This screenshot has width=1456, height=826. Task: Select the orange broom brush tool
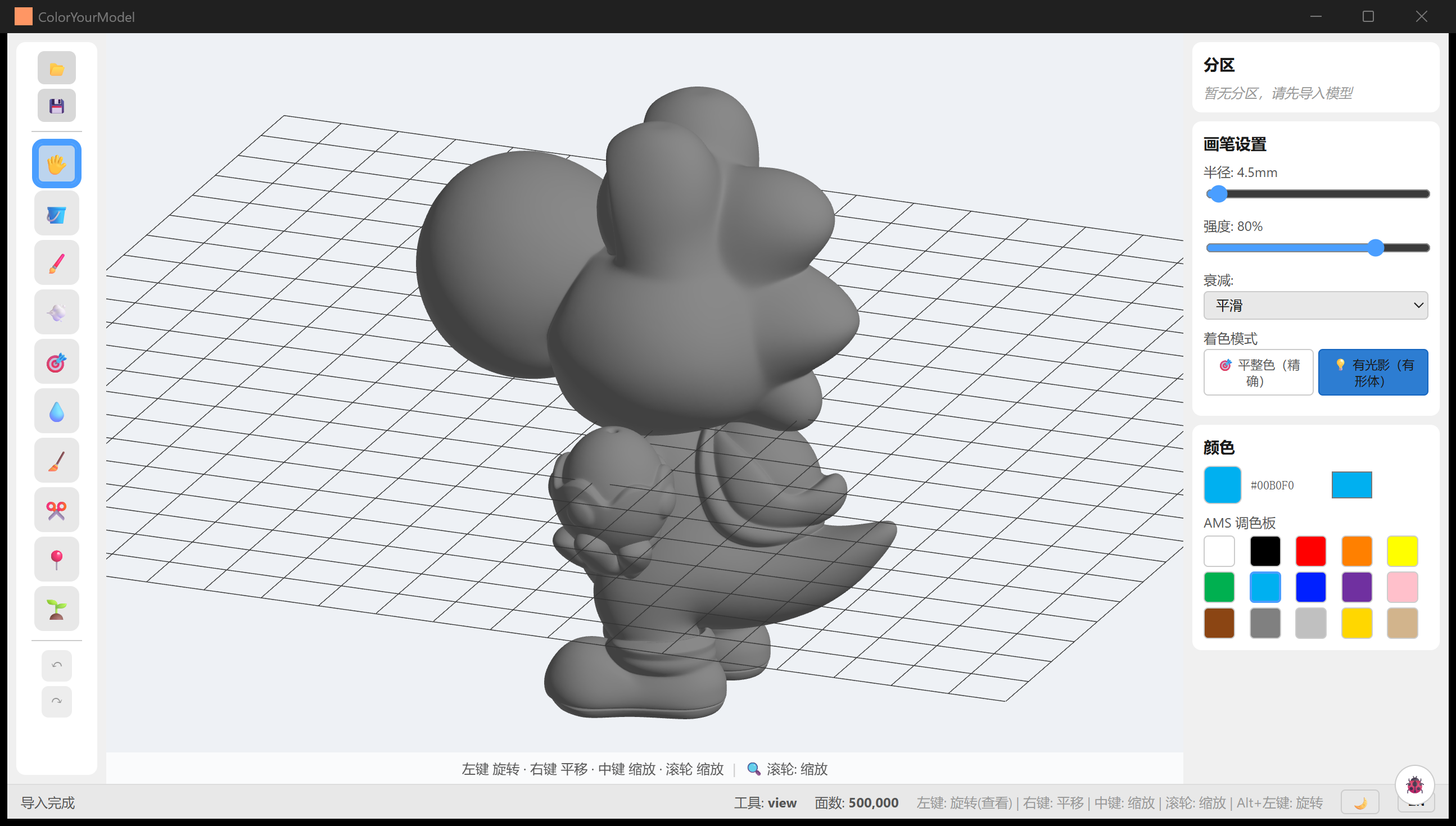pyautogui.click(x=57, y=461)
